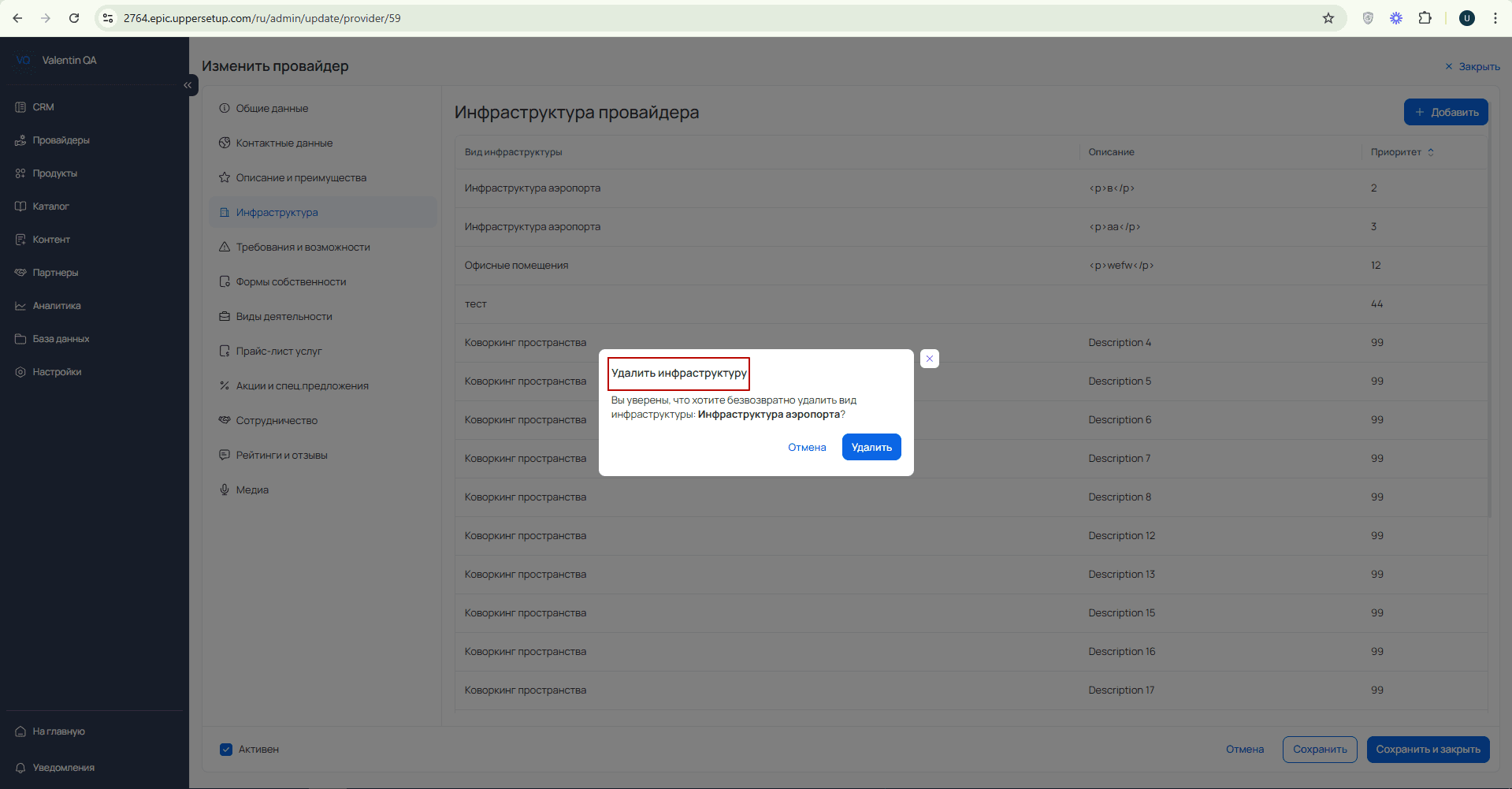Bookmark this page with star icon

tap(1328, 18)
